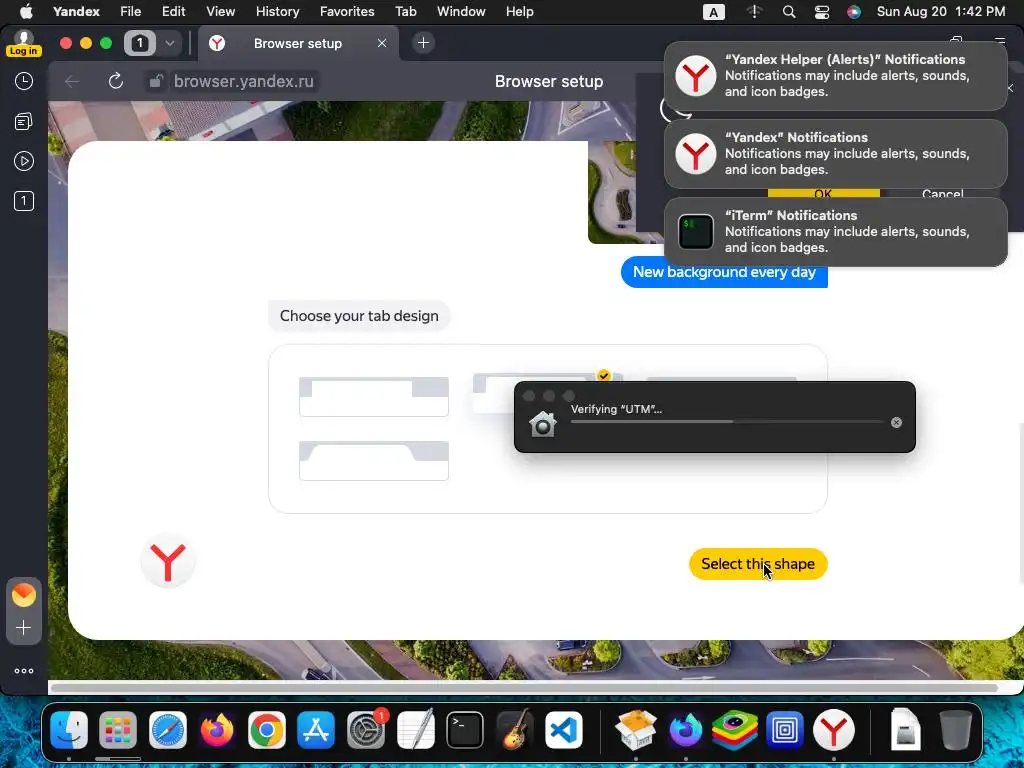Open App Store from the Dock
This screenshot has width=1024, height=768.
point(316,729)
